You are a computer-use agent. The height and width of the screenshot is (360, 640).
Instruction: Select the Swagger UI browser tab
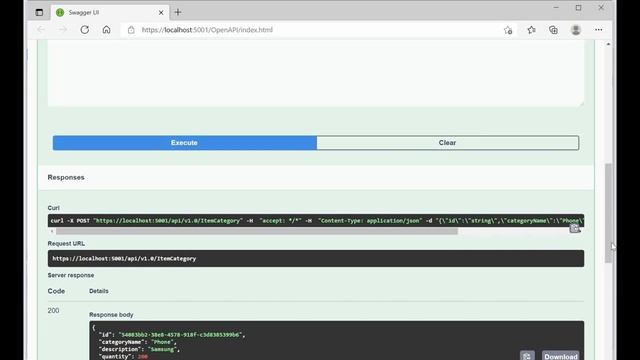pos(110,13)
